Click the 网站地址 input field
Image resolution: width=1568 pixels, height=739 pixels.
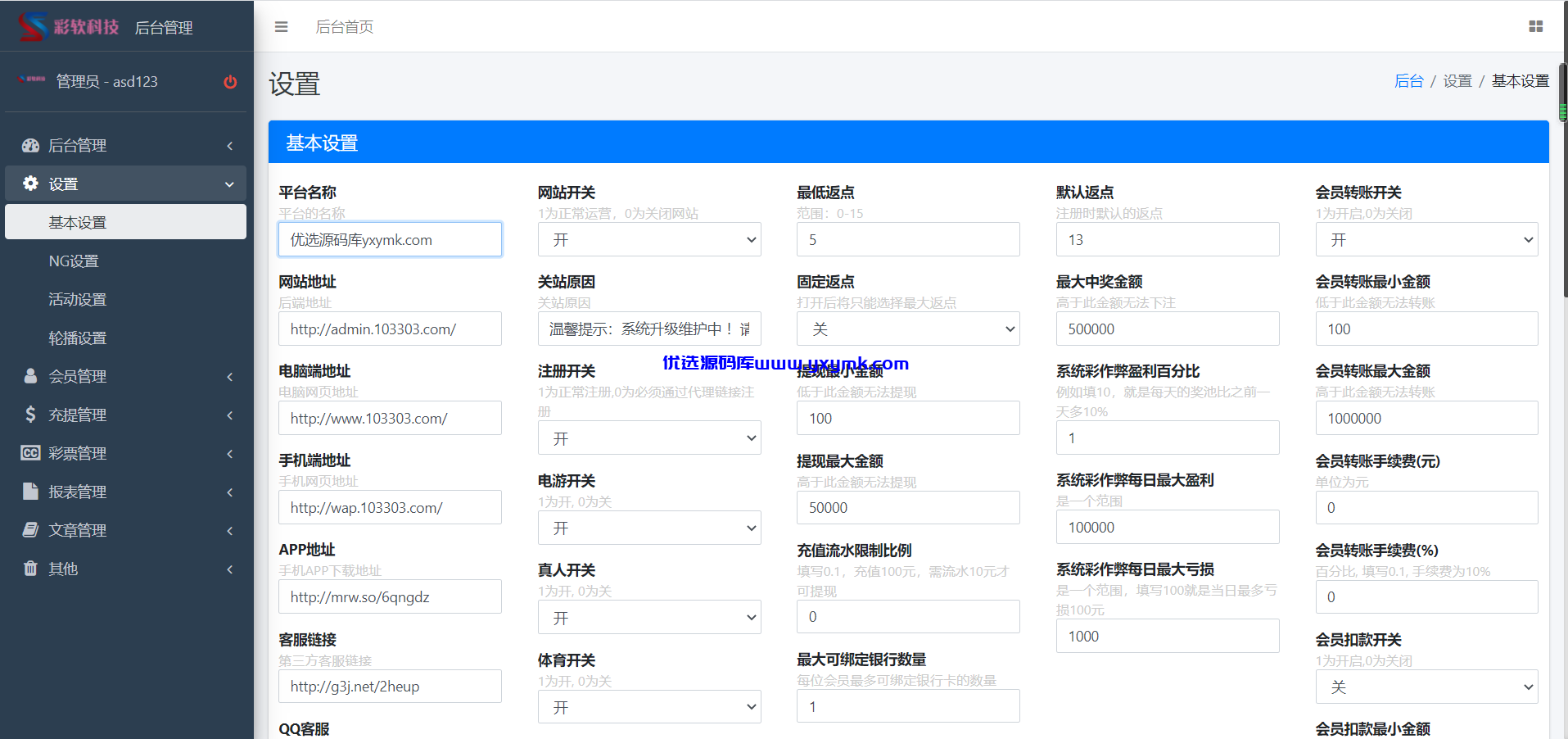click(390, 329)
